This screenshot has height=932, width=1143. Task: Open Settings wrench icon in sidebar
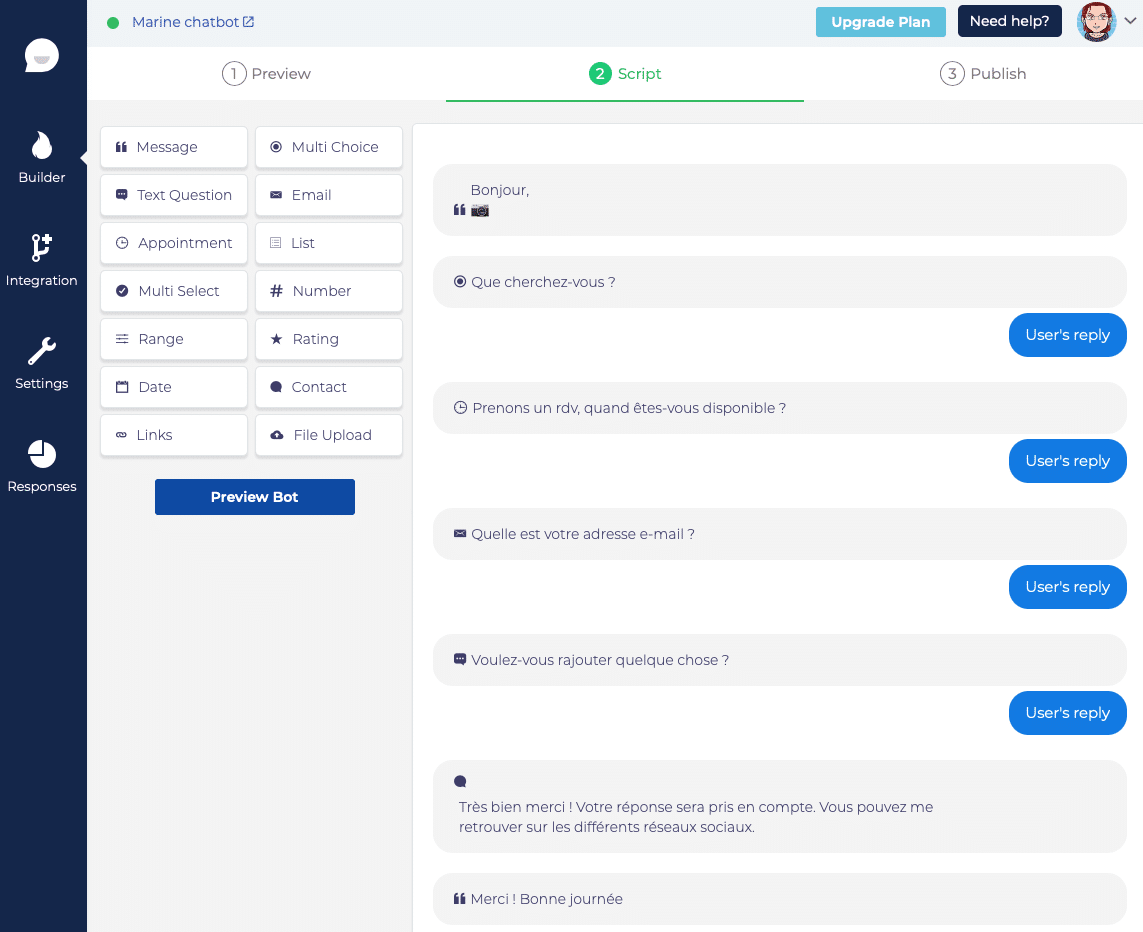tap(42, 352)
